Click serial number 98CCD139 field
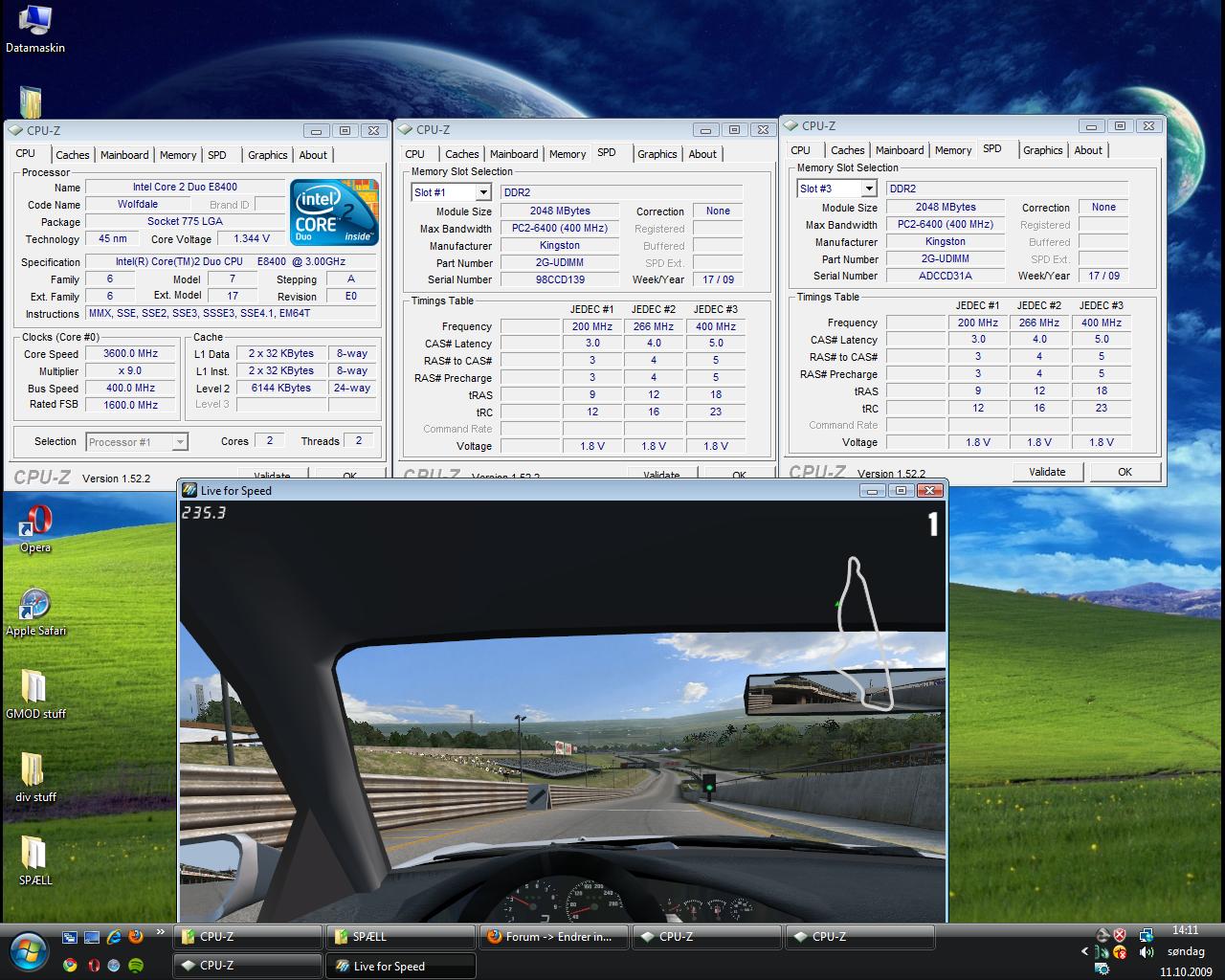The width and height of the screenshot is (1225, 980). tap(560, 279)
